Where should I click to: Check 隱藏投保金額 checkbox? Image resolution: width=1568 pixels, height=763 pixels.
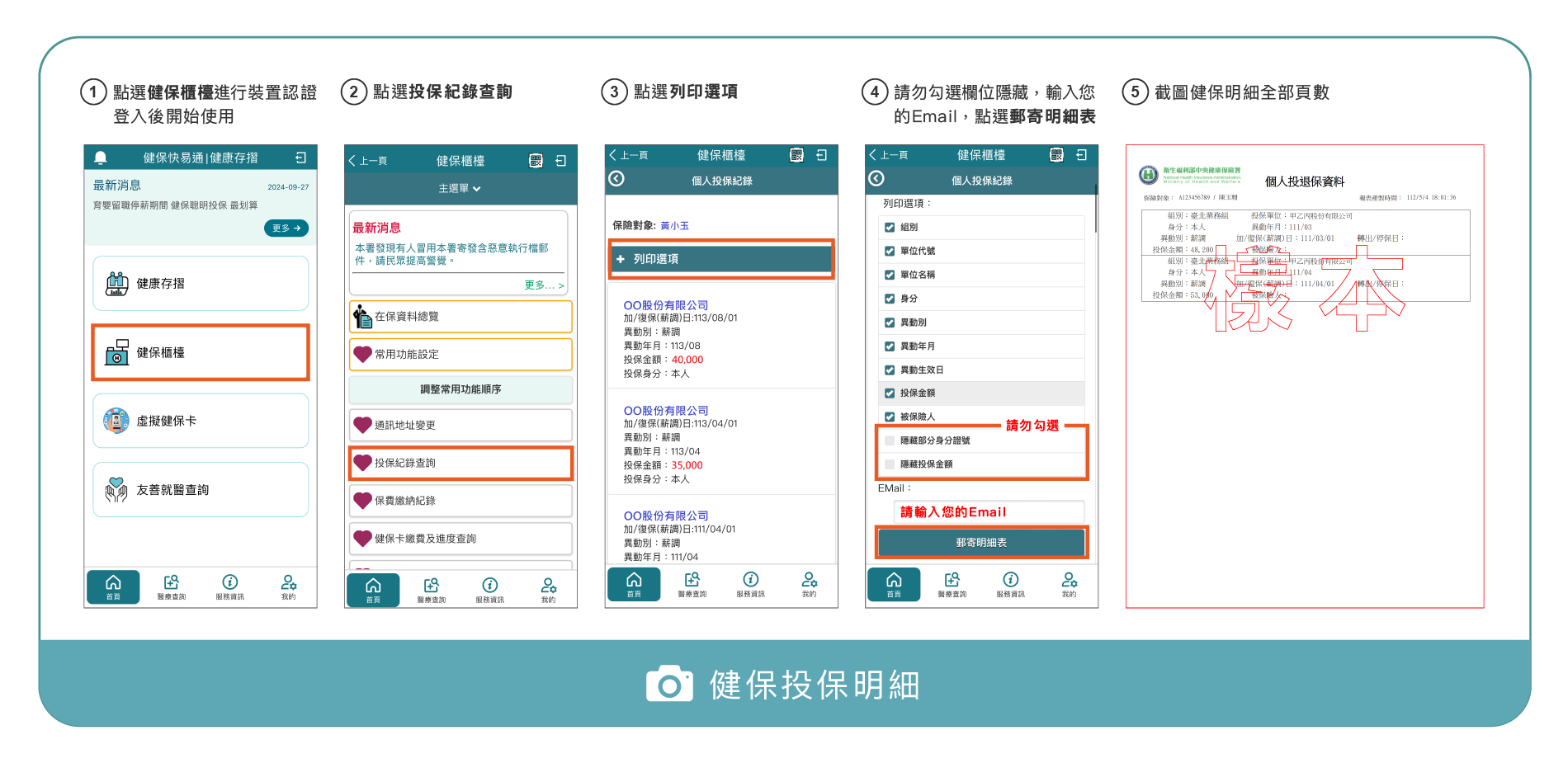[x=890, y=464]
